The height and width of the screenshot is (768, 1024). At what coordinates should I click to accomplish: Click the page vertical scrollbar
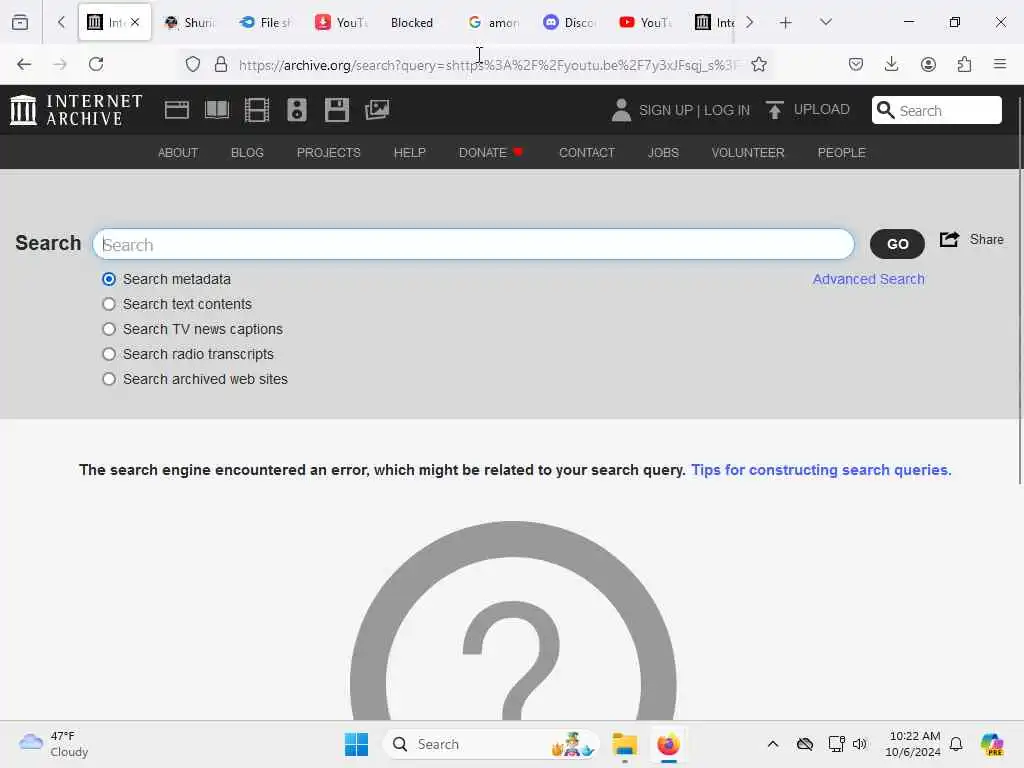(1019, 291)
